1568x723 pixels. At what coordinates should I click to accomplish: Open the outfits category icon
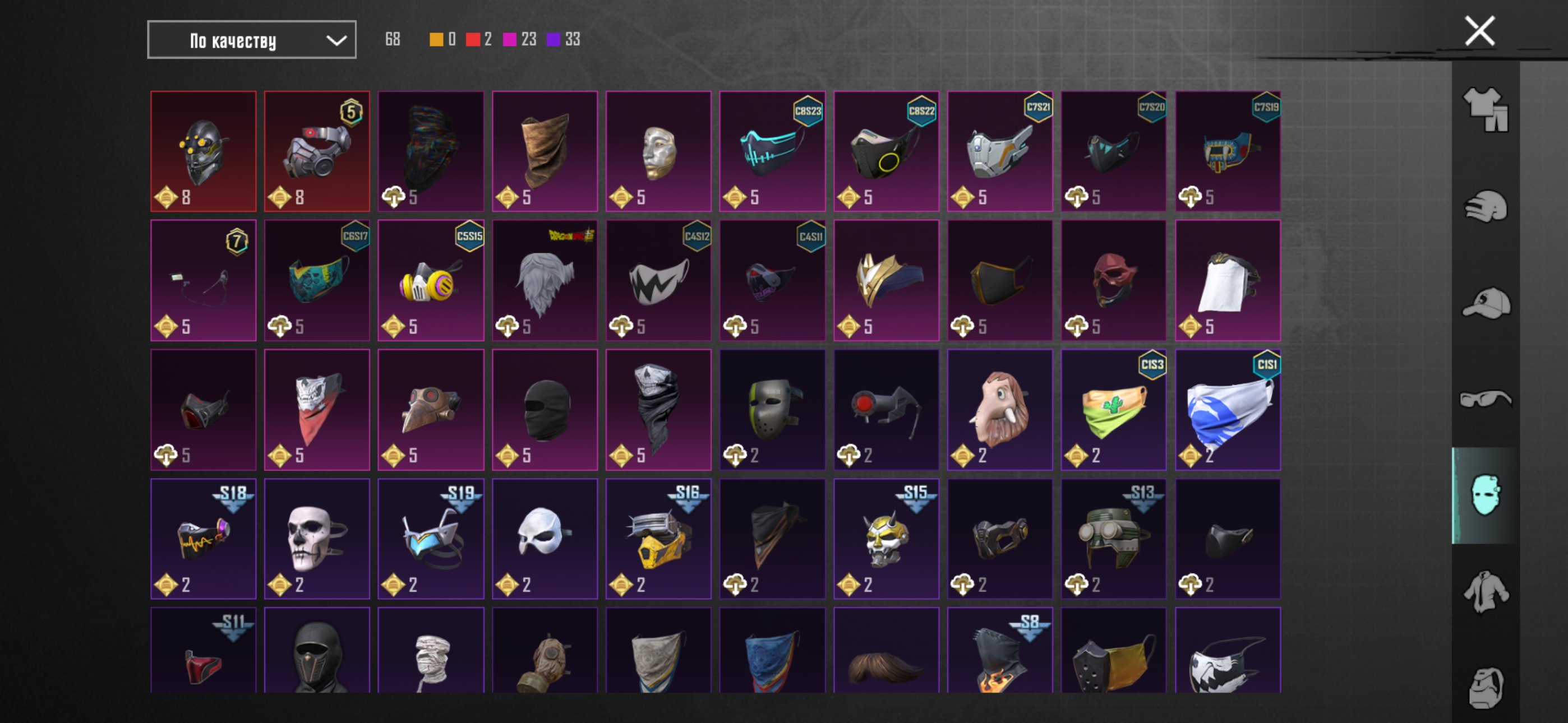pos(1486,109)
